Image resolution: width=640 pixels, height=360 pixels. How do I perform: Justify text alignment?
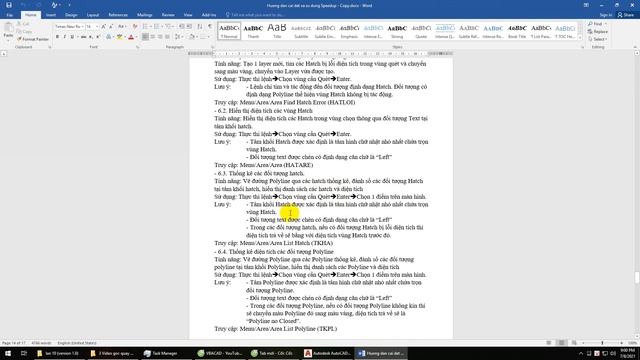click(x=167, y=37)
